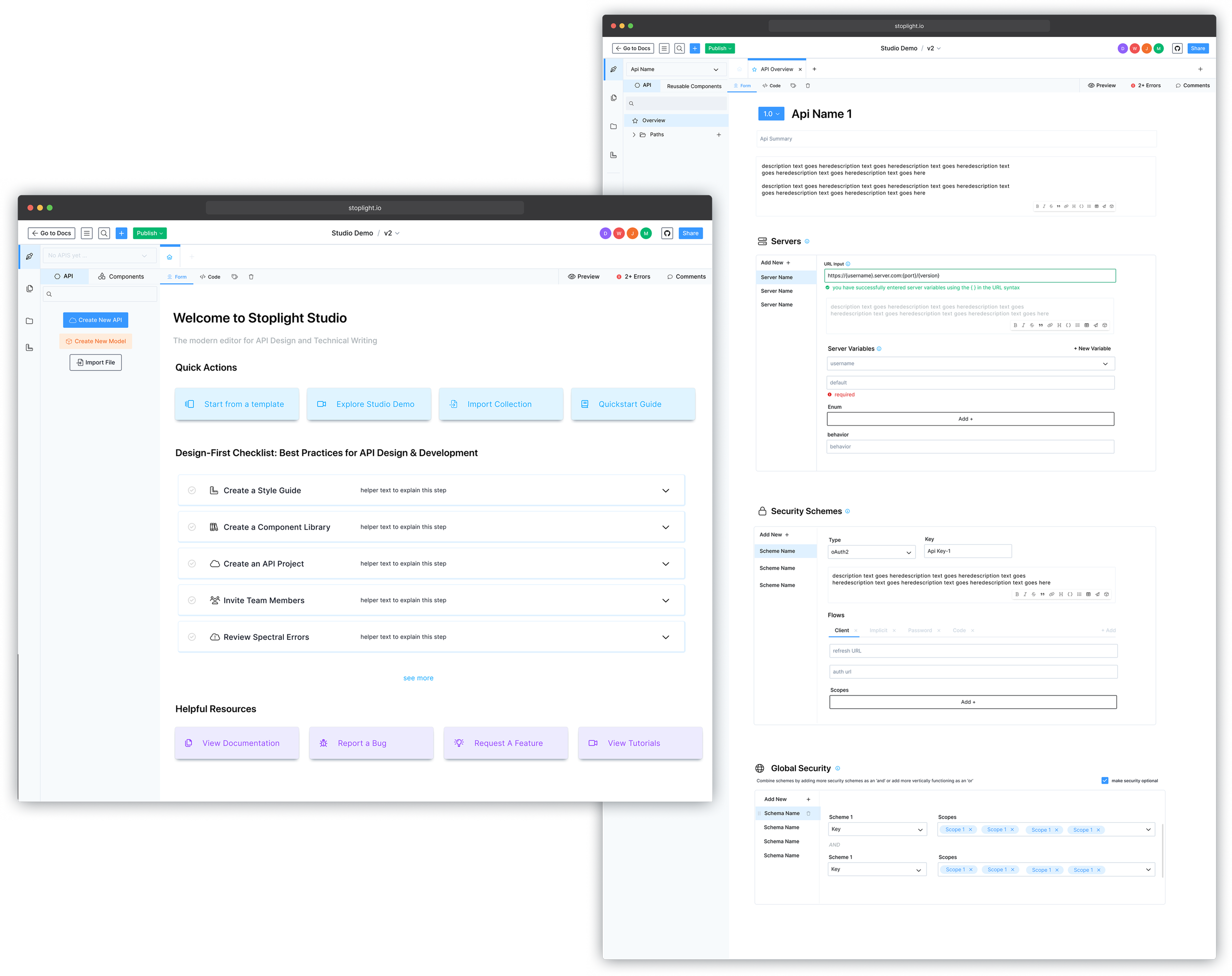Click the tag icon in back window form bar
The width and height of the screenshot is (1232, 976).
pyautogui.click(x=793, y=86)
